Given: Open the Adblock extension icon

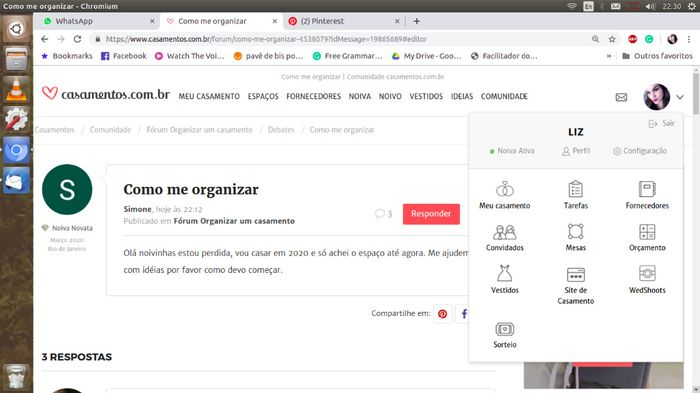Looking at the screenshot, I should pos(632,39).
